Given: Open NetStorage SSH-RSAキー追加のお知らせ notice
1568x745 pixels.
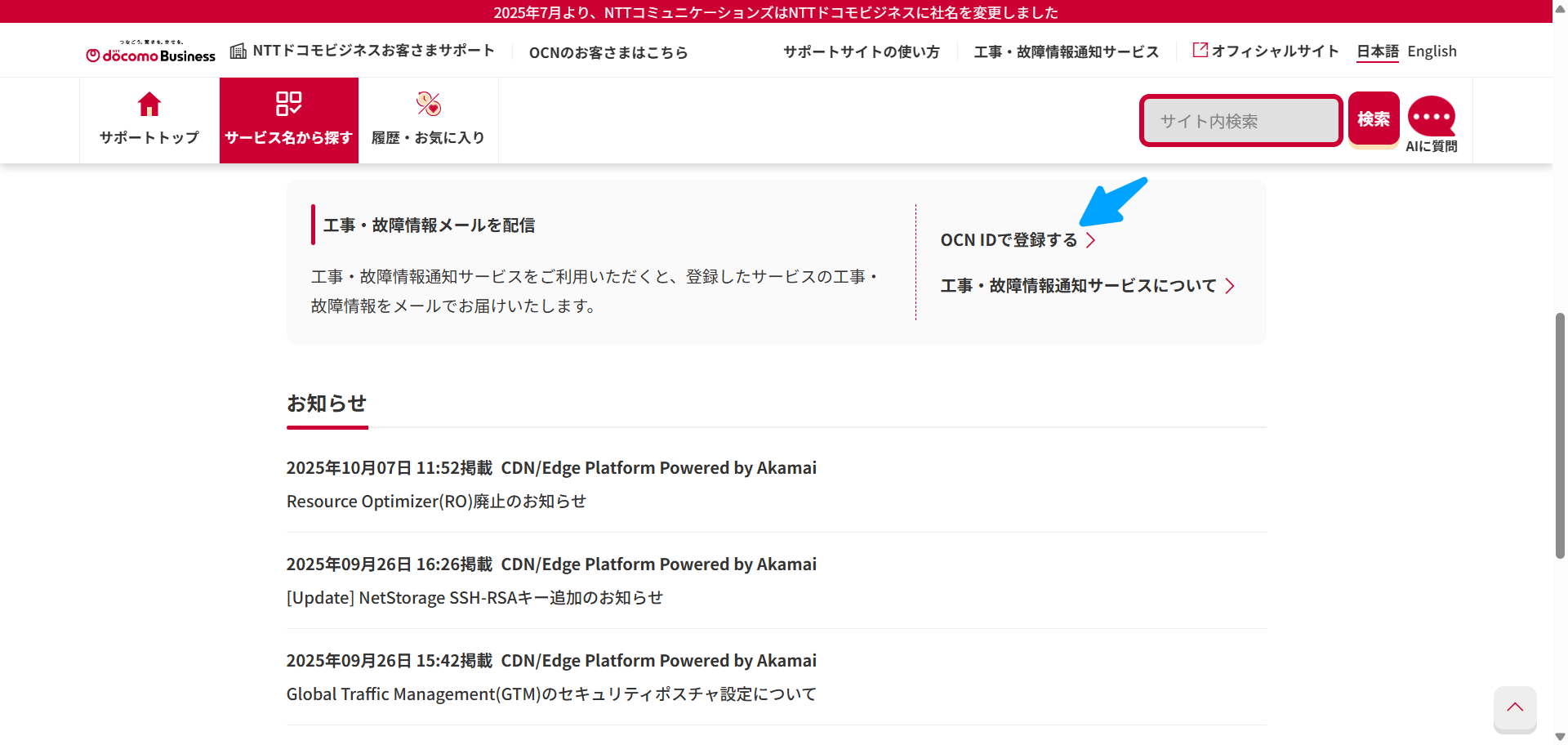Looking at the screenshot, I should [474, 598].
